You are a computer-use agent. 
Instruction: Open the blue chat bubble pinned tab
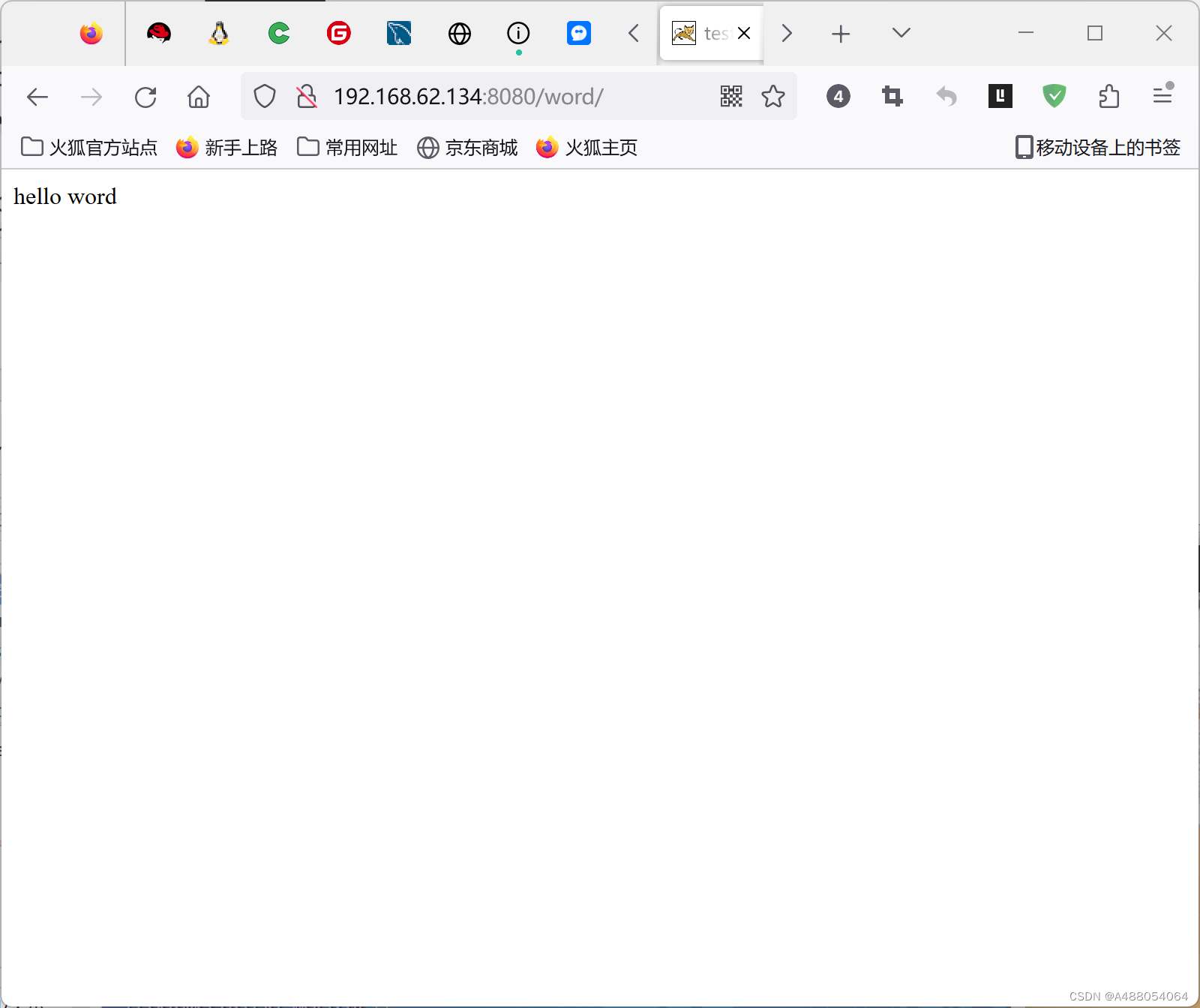point(579,33)
